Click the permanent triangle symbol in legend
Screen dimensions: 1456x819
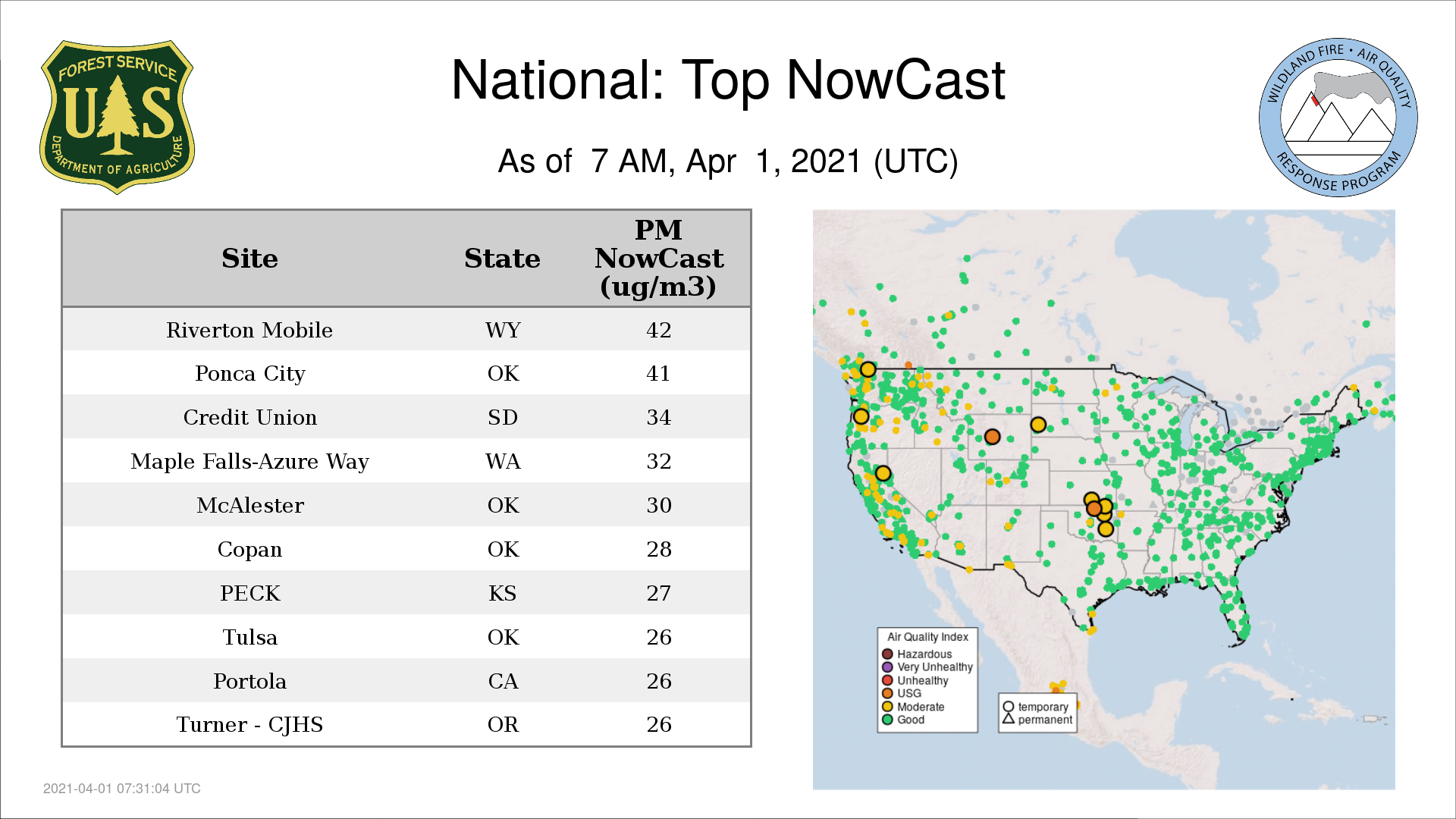tap(1008, 719)
